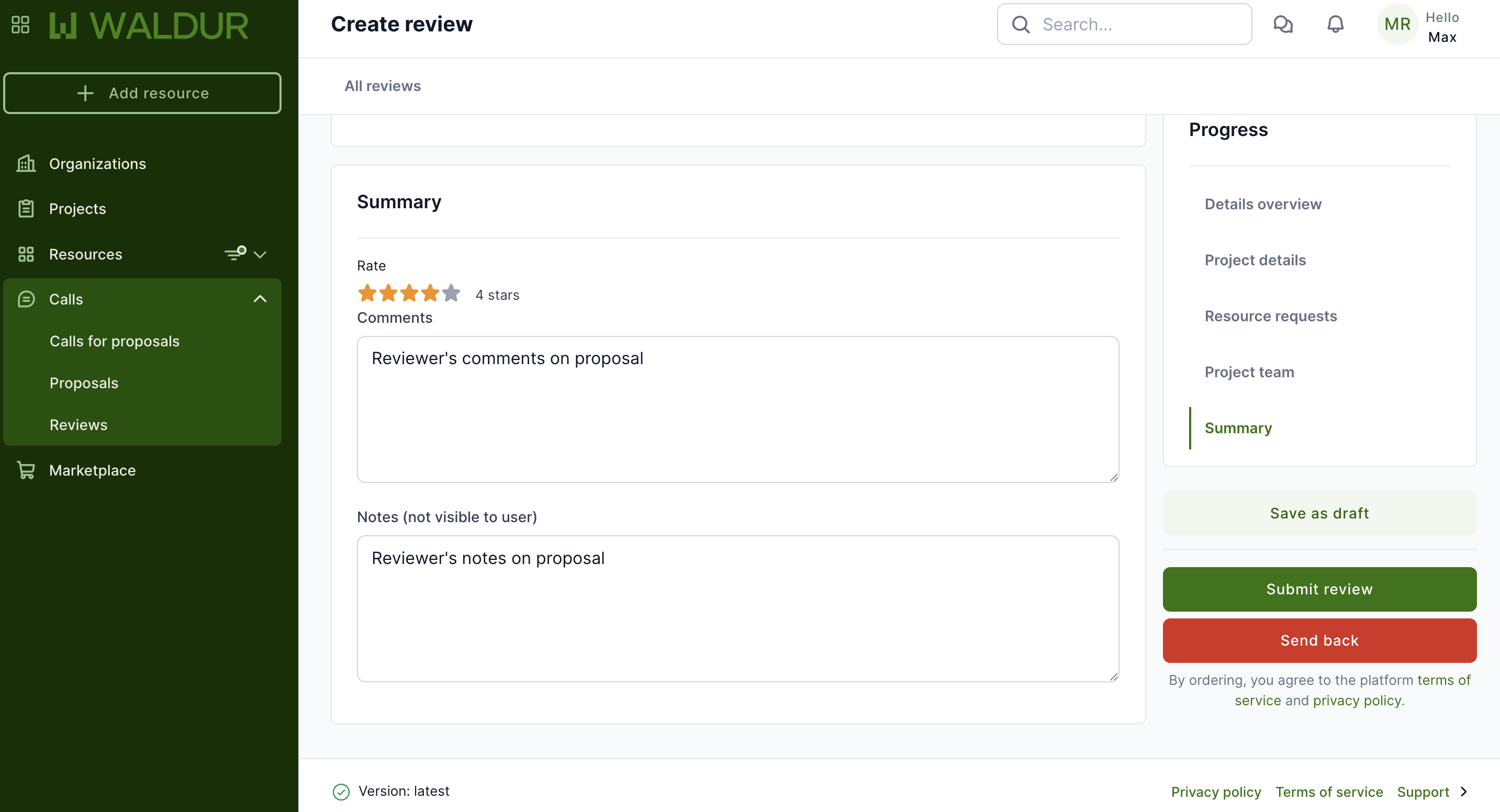This screenshot has width=1500, height=812.
Task: Click the Send back button
Action: 1319,640
